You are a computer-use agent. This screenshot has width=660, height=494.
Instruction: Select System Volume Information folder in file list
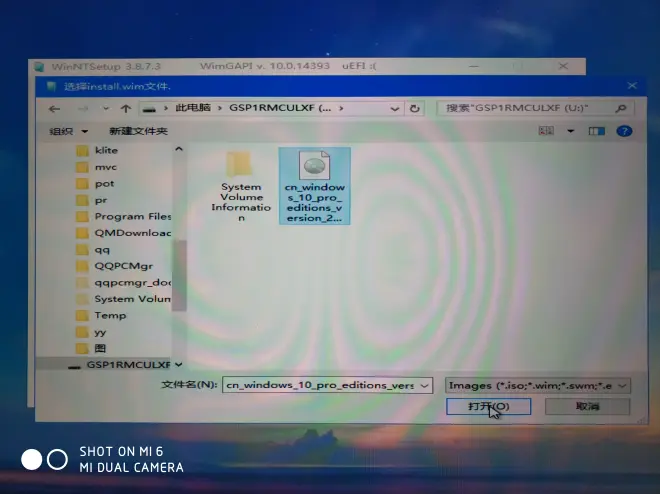(241, 186)
